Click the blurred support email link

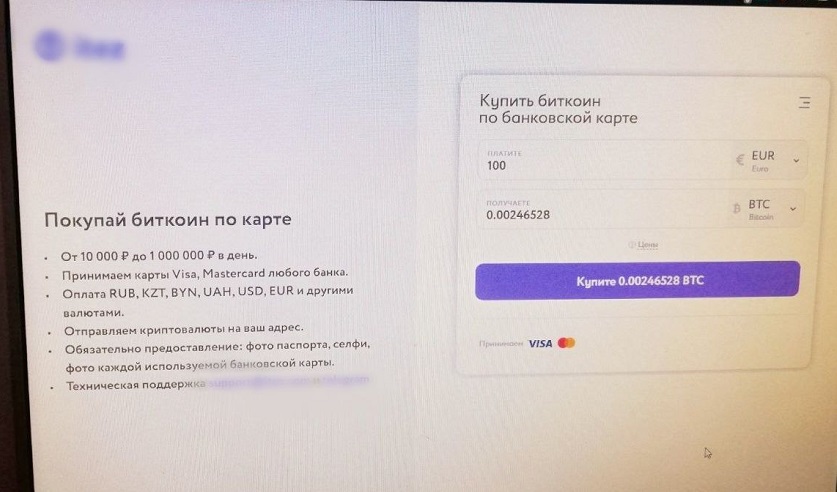pyautogui.click(x=259, y=382)
